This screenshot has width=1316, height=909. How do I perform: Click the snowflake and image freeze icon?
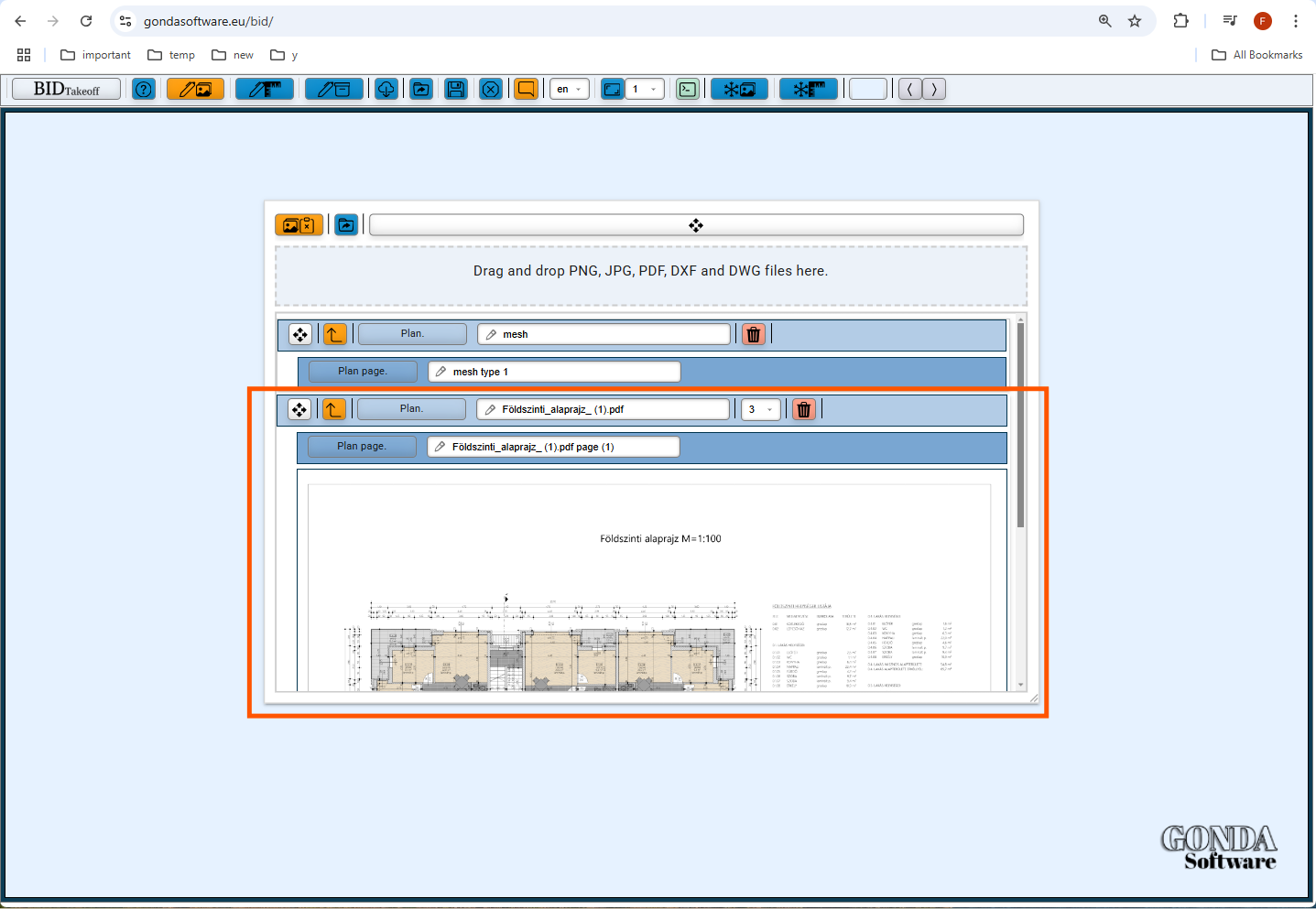point(739,89)
